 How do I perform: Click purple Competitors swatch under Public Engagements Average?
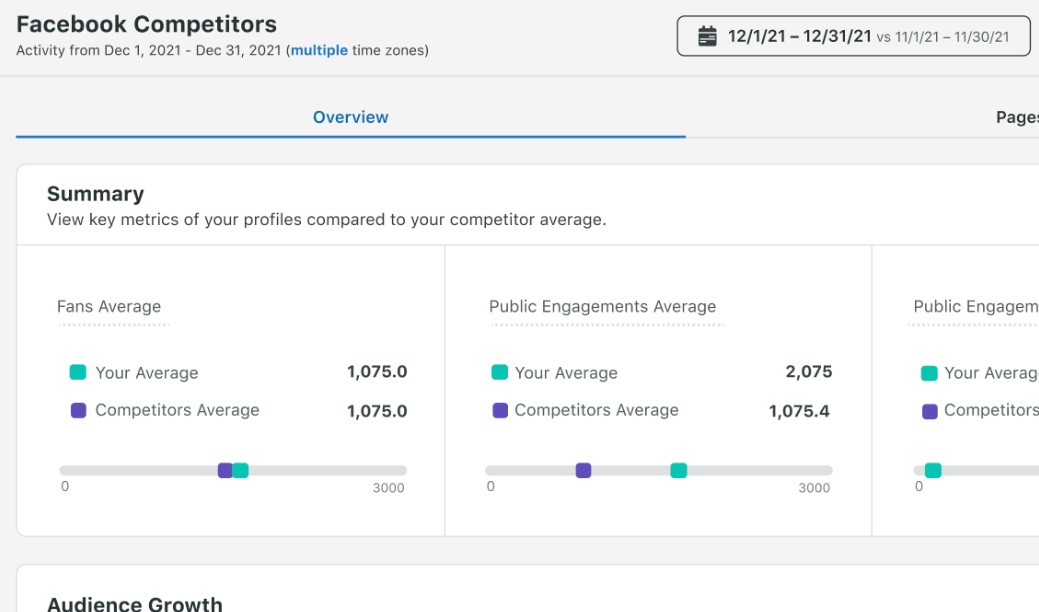tap(500, 410)
